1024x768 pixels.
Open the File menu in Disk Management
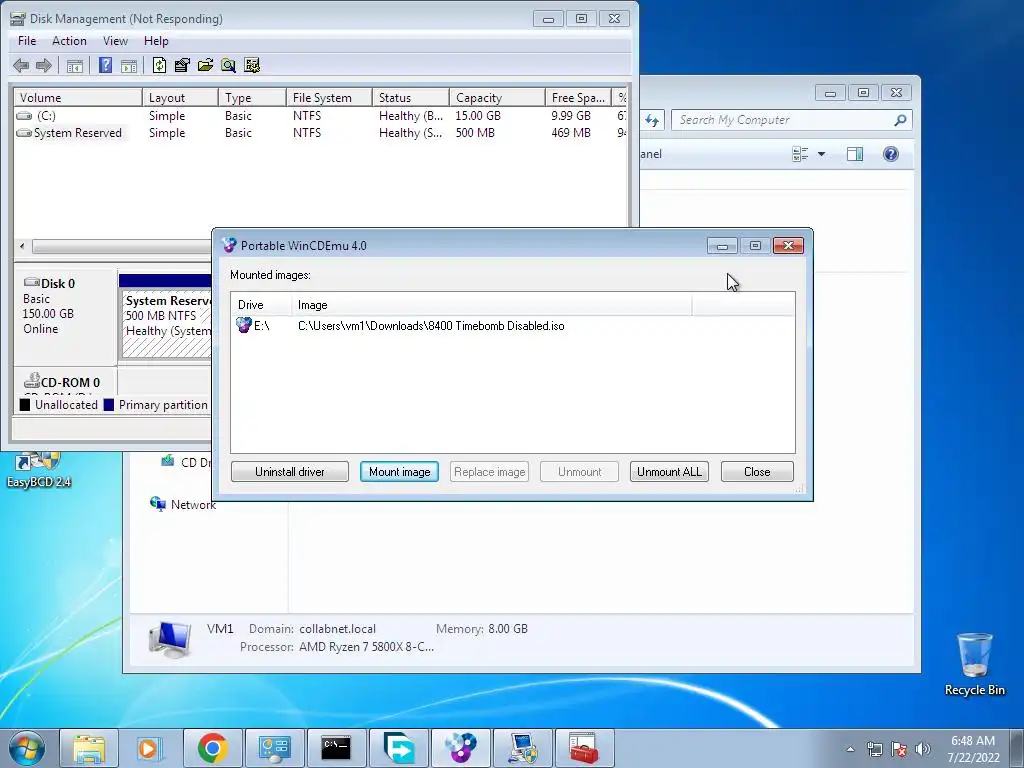click(27, 40)
